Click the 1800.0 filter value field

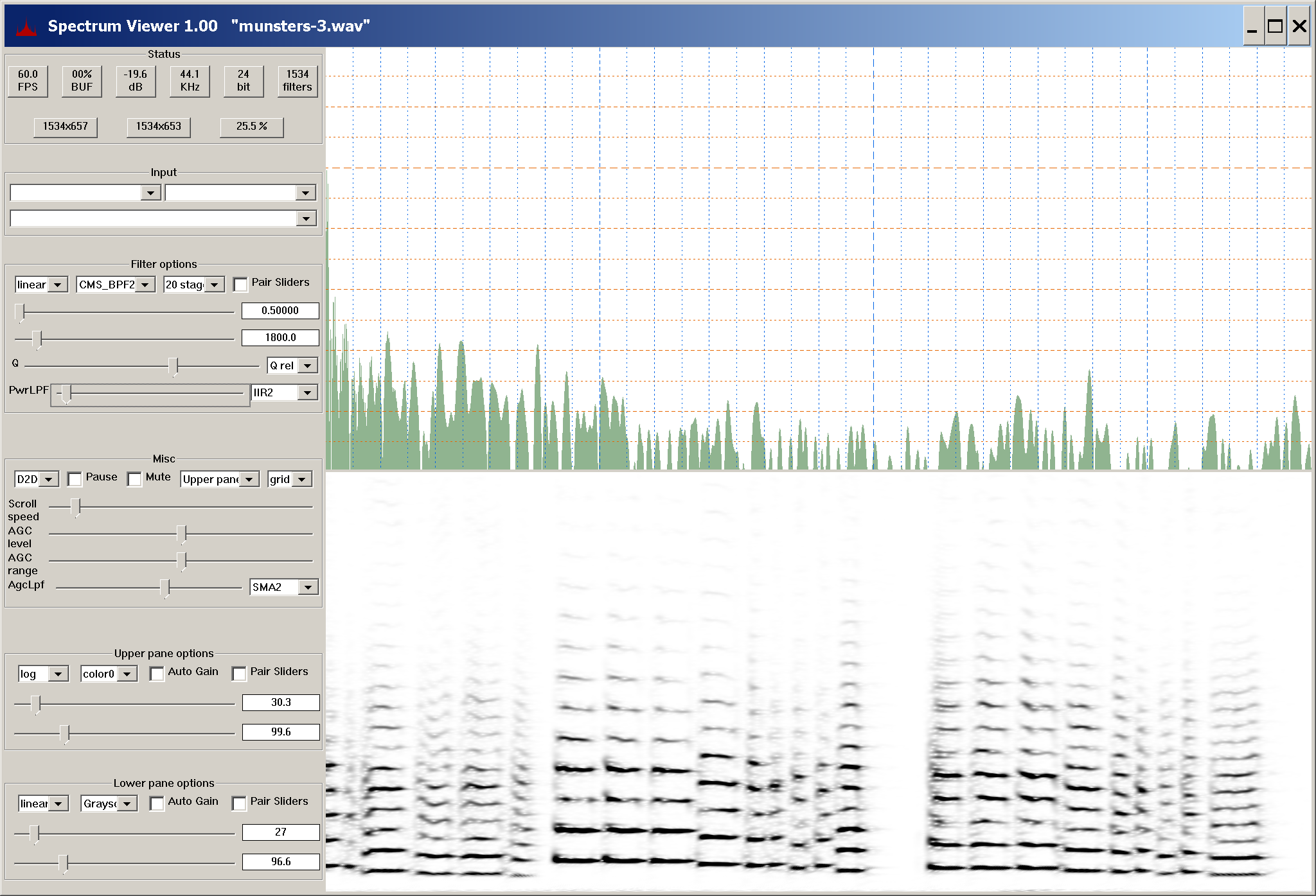coord(280,338)
